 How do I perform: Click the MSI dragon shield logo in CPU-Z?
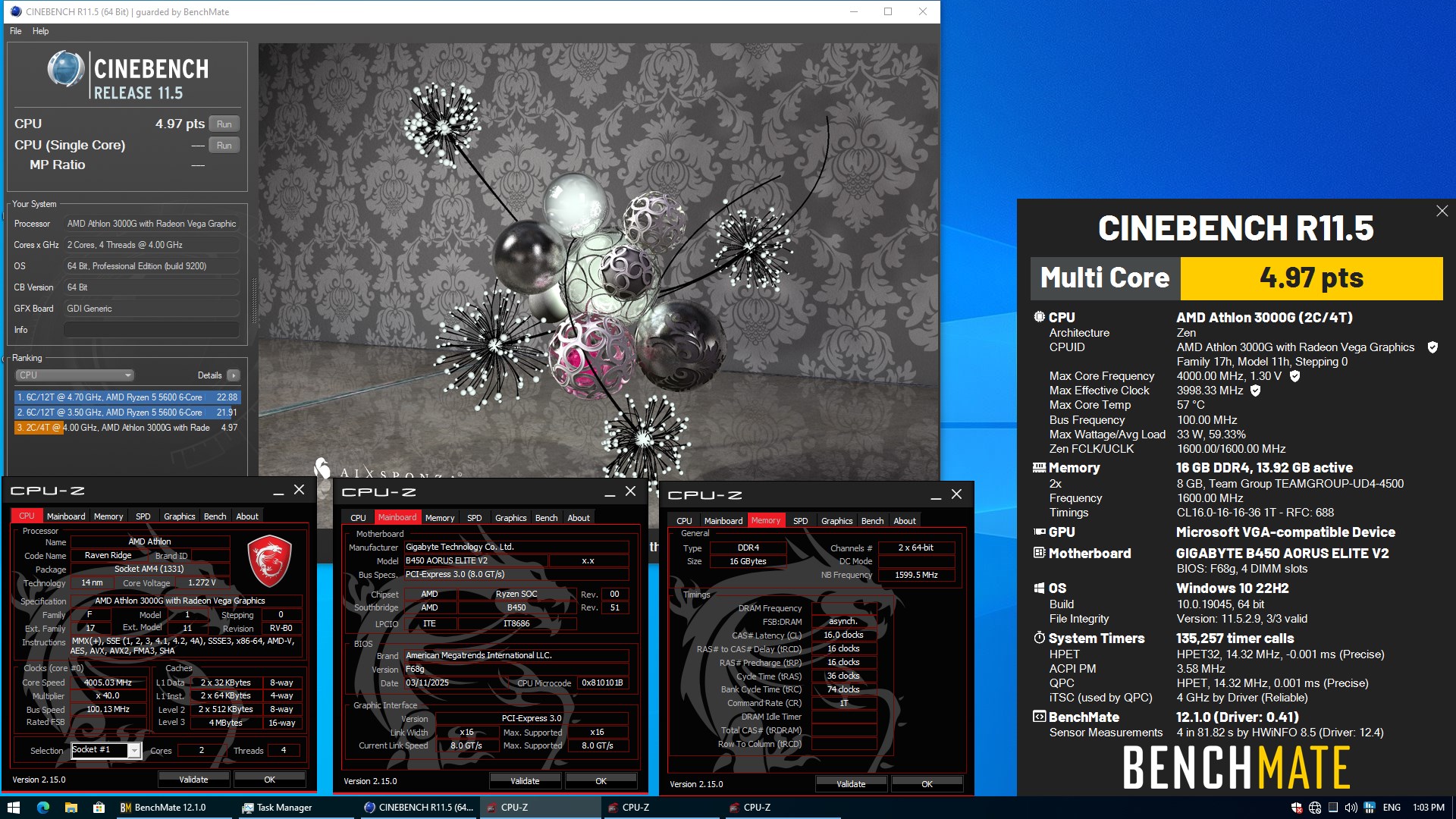pos(269,561)
